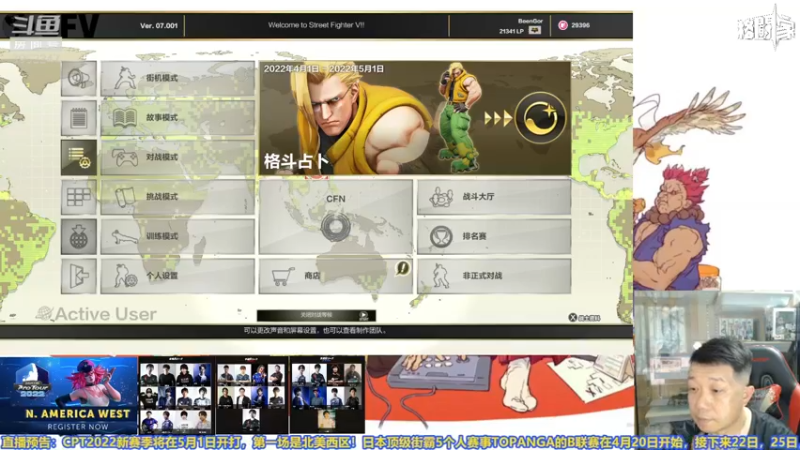This screenshot has width=800, height=450.
Task: Click the 格斗 channel logo at top right
Action: coord(766,28)
